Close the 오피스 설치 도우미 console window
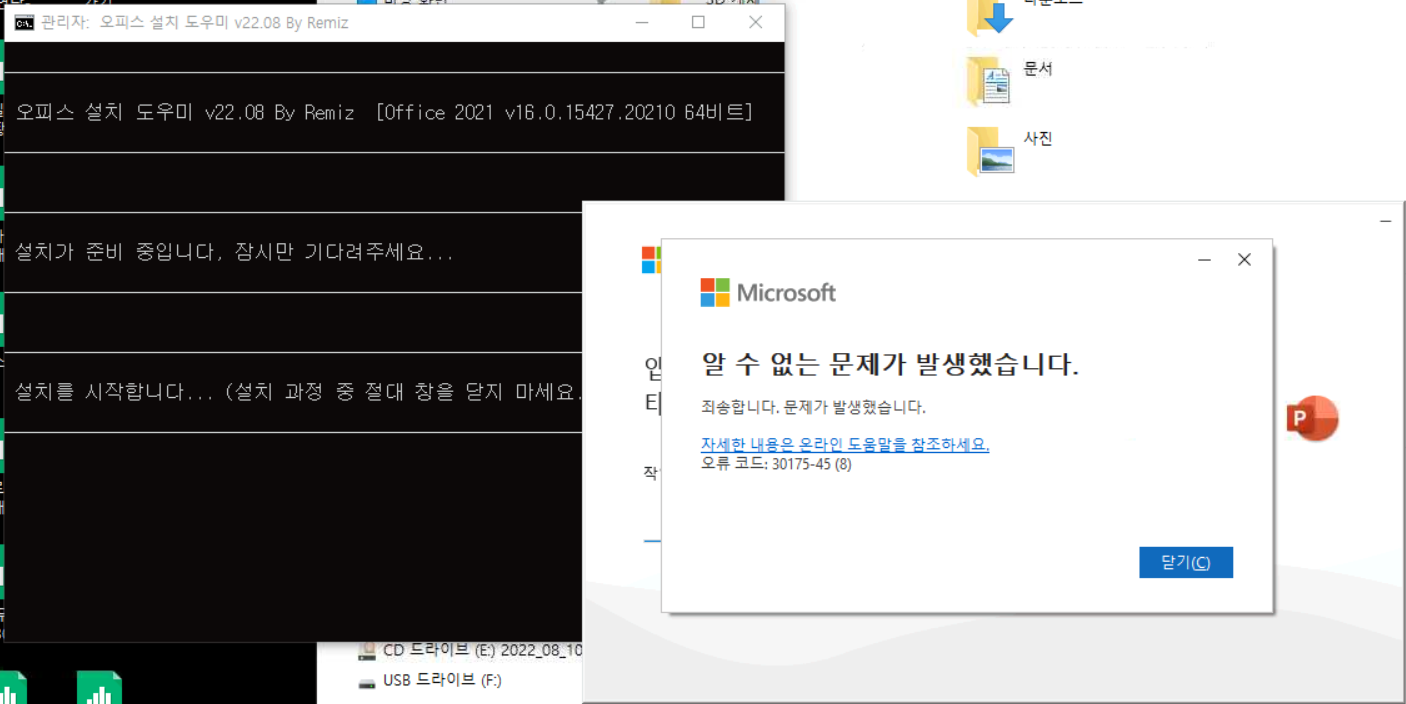The height and width of the screenshot is (704, 1406). pyautogui.click(x=755, y=22)
